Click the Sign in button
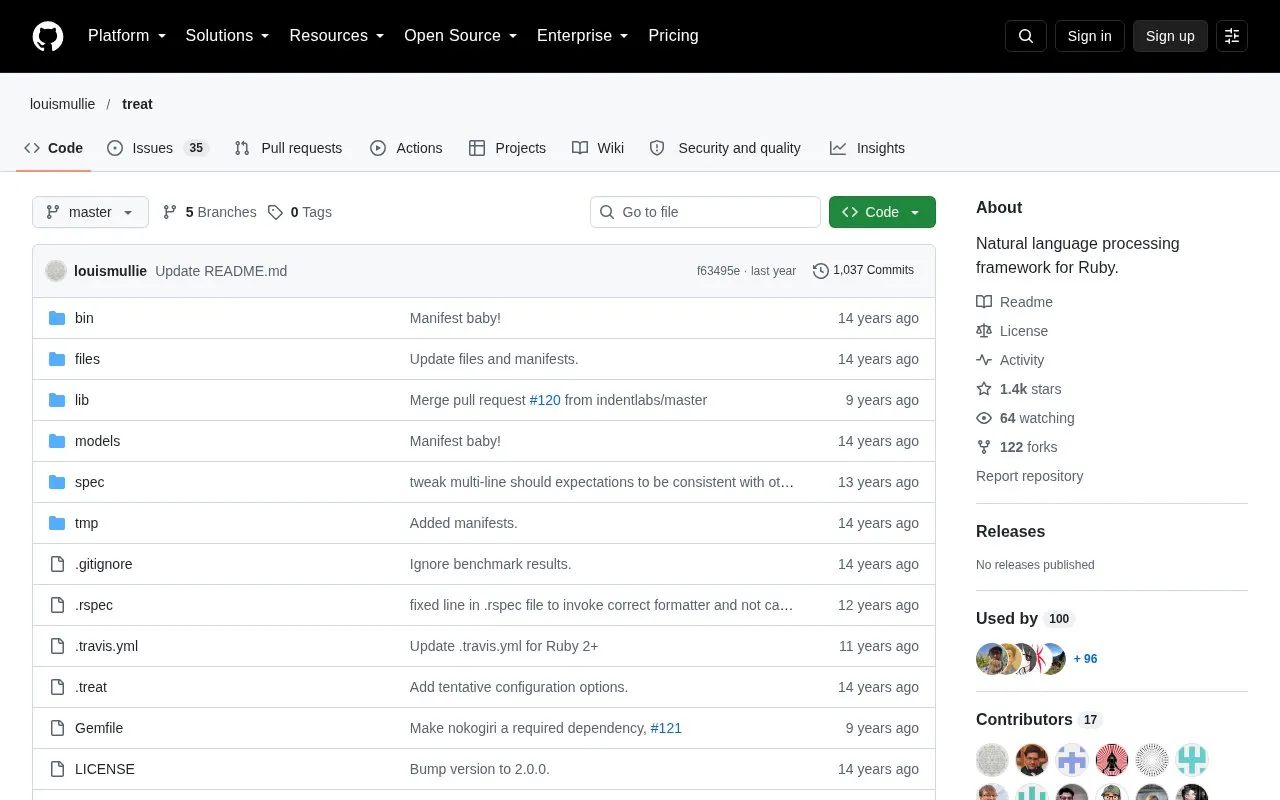Viewport: 1280px width, 800px height. pyautogui.click(x=1089, y=36)
